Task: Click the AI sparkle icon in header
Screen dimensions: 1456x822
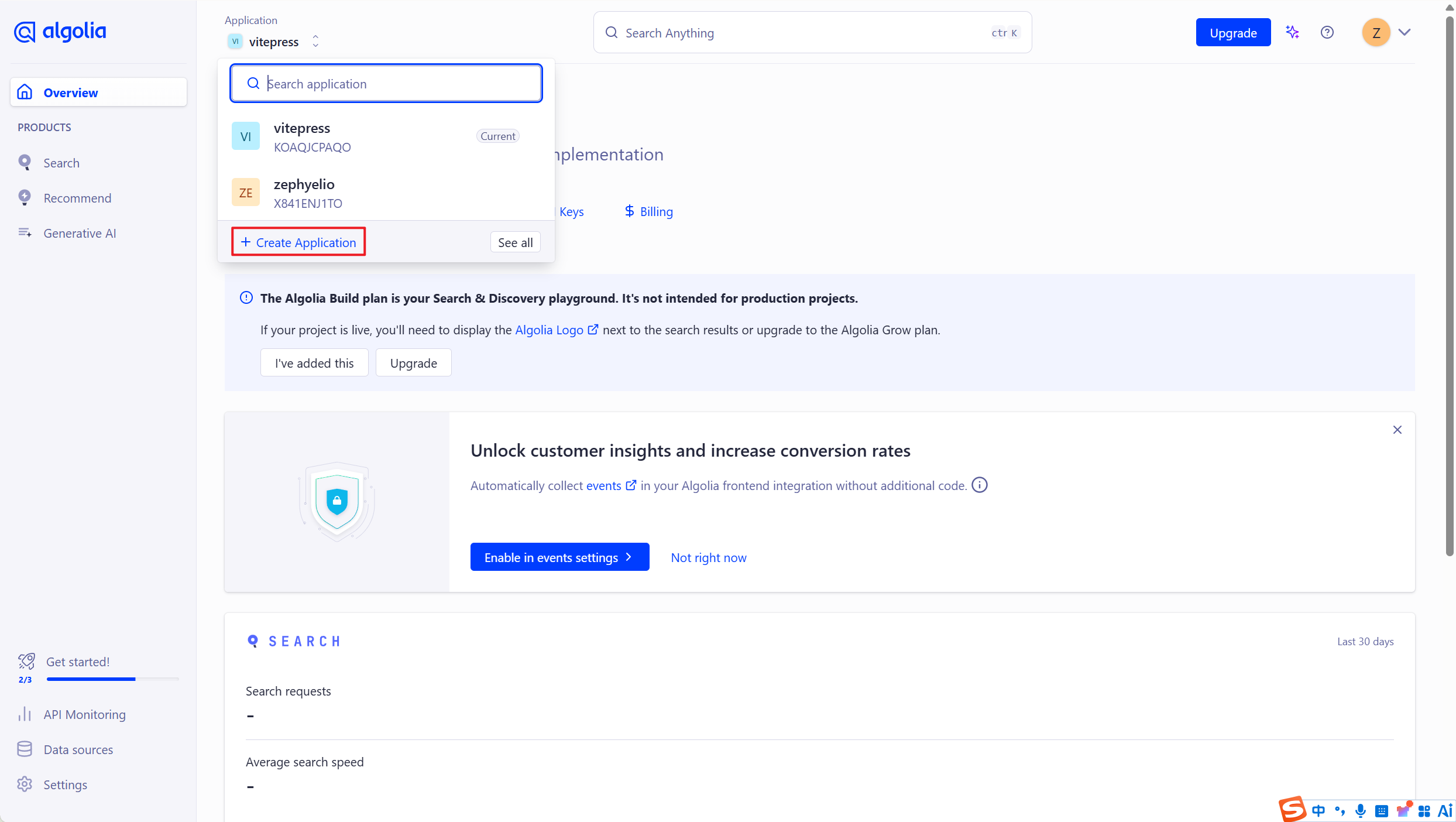Action: (x=1292, y=32)
